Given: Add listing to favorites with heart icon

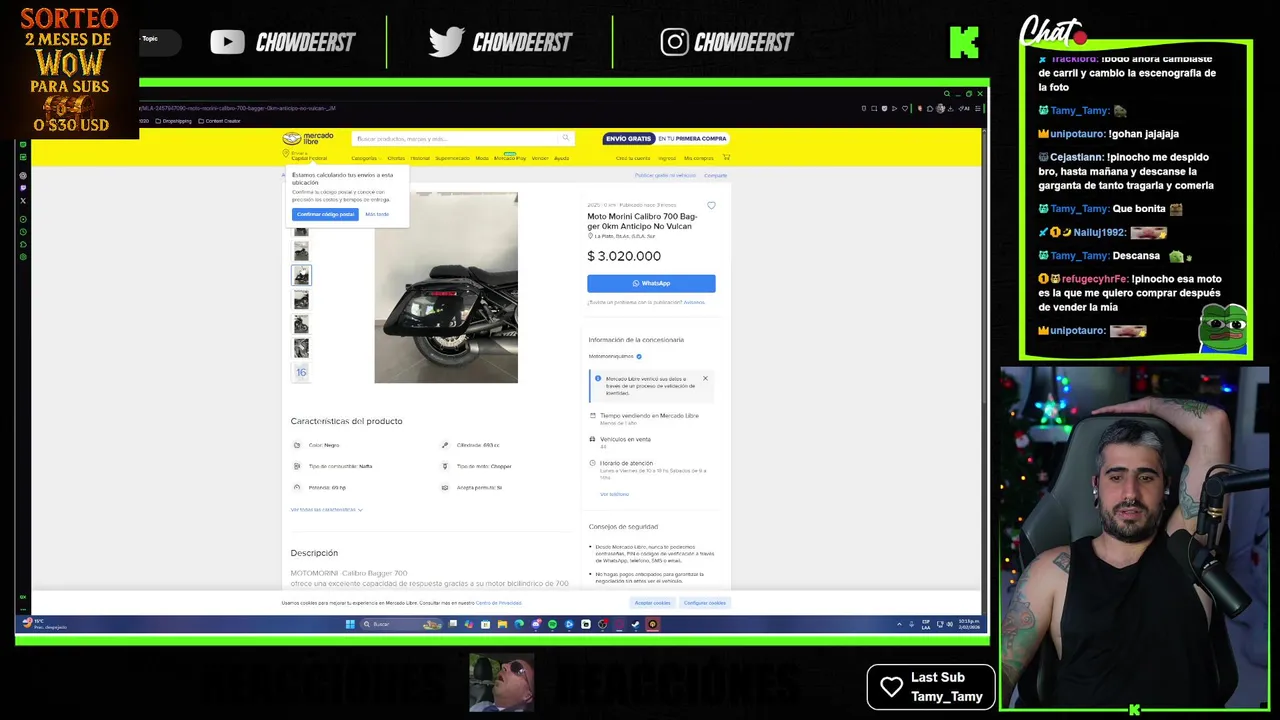Looking at the screenshot, I should point(711,205).
